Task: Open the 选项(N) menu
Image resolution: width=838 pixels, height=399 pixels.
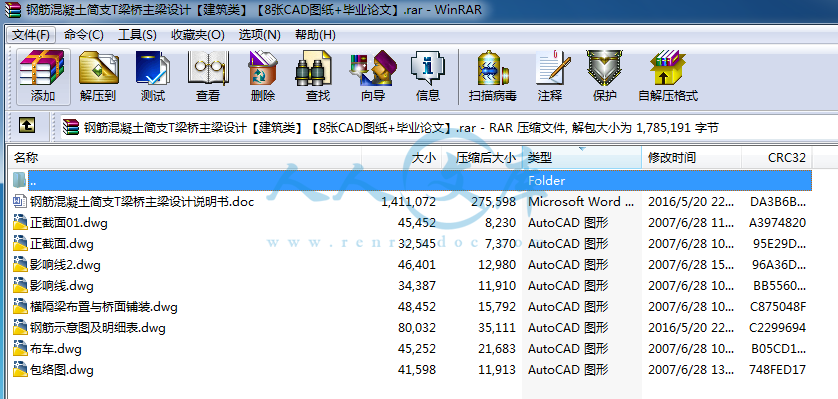Action: coord(259,35)
